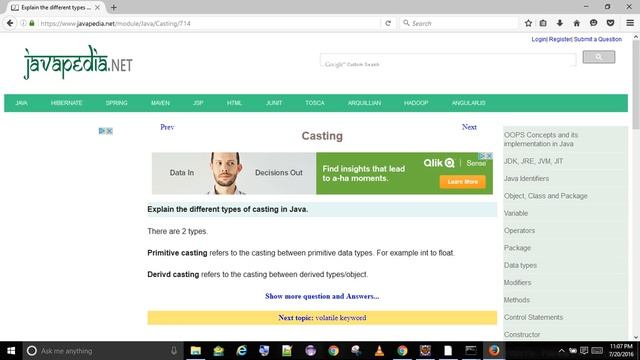Open 'Data types' sidebar link
Screen dimensions: 640x360
[x=520, y=265]
